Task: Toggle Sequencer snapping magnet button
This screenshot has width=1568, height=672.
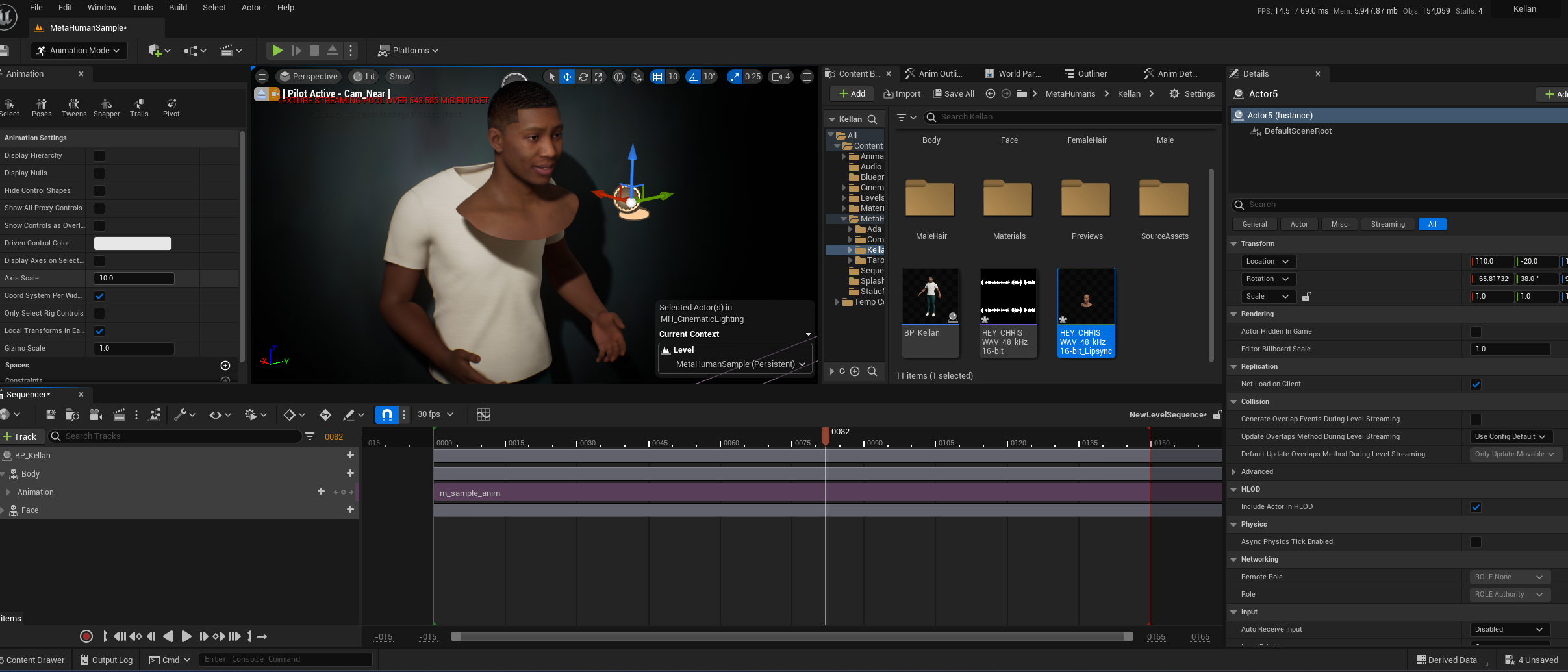Action: (386, 414)
